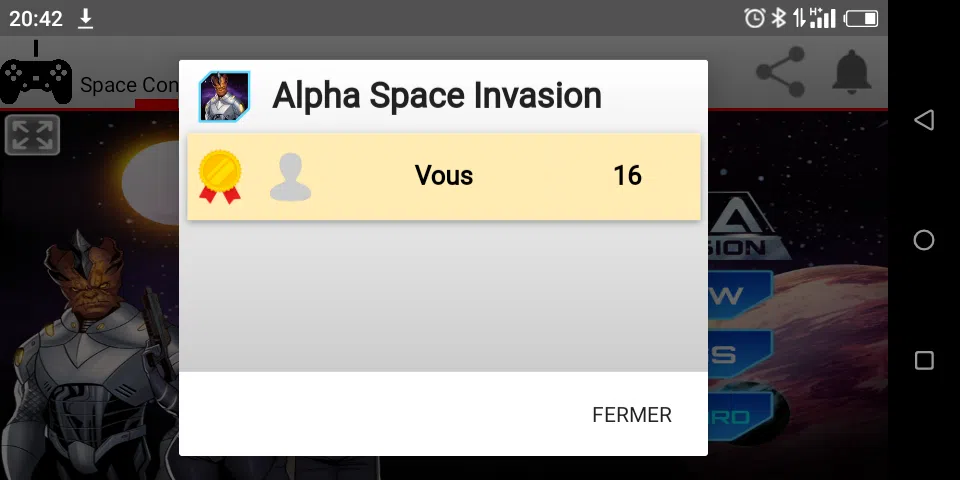Open recent apps with the square button
This screenshot has height=480, width=960.
pyautogui.click(x=924, y=360)
